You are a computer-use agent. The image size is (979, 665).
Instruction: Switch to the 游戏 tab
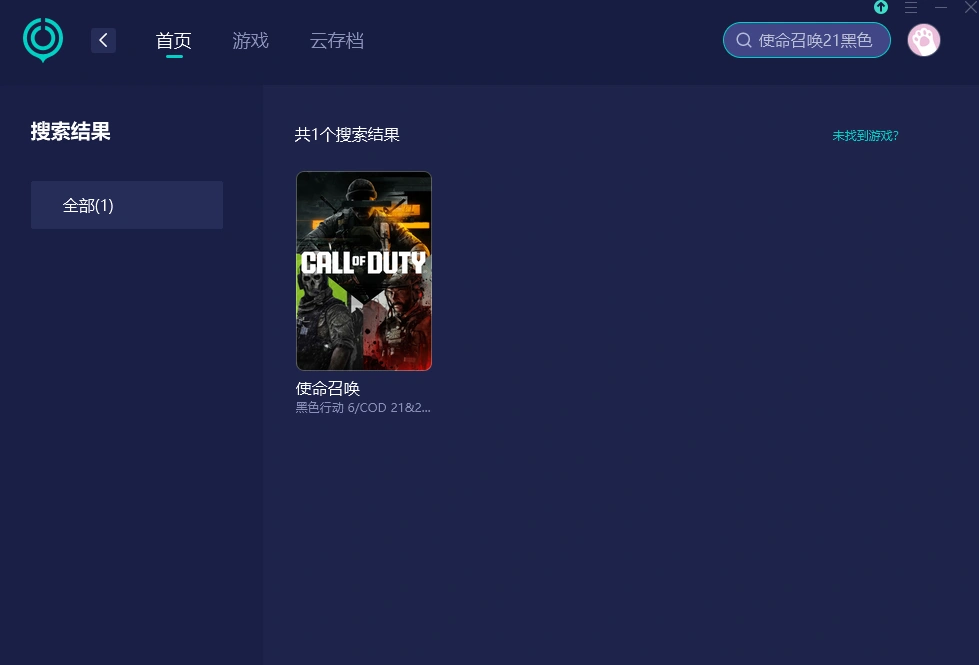pos(250,40)
